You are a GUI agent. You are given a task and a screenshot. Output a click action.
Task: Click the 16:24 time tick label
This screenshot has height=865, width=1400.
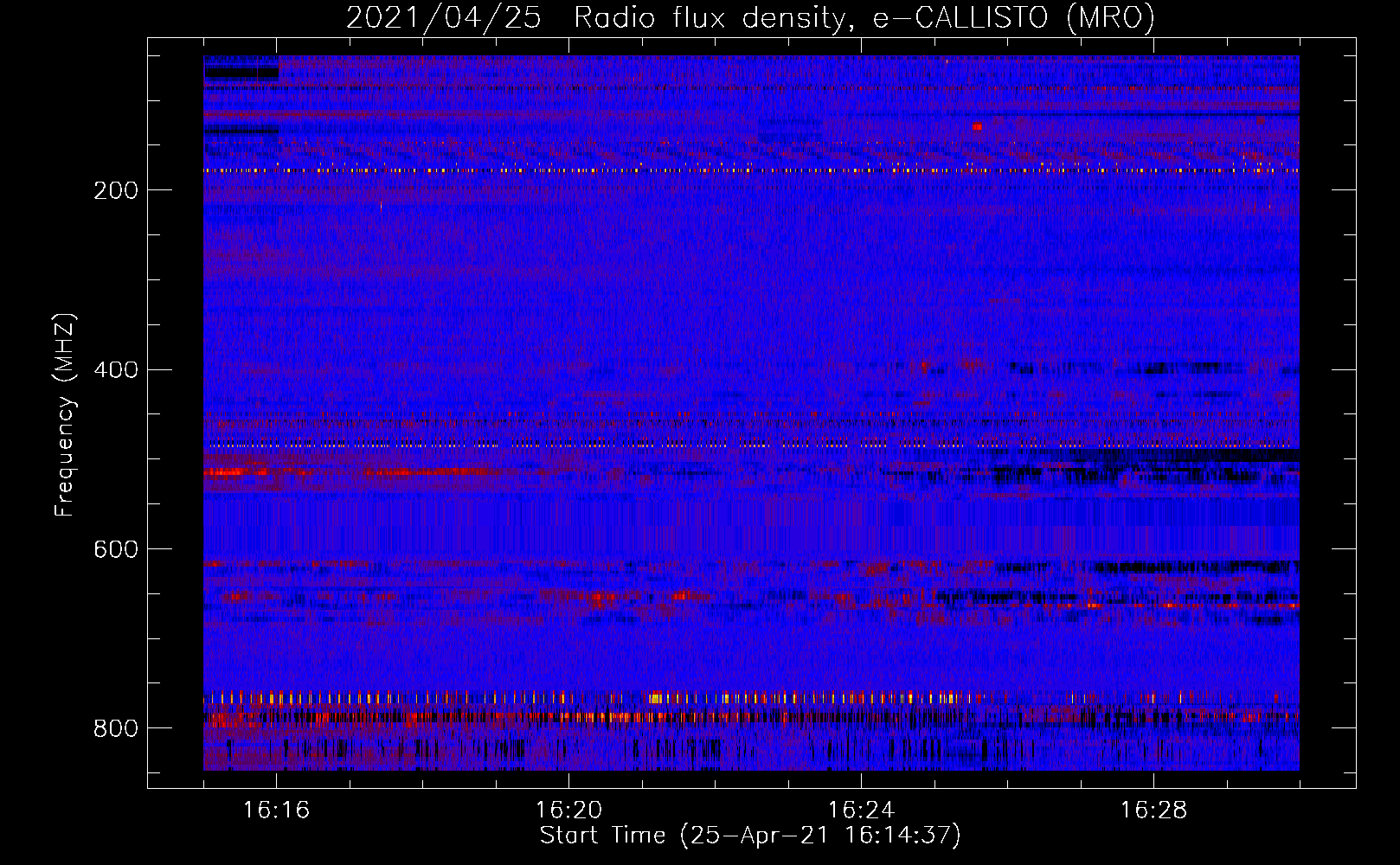tap(861, 811)
